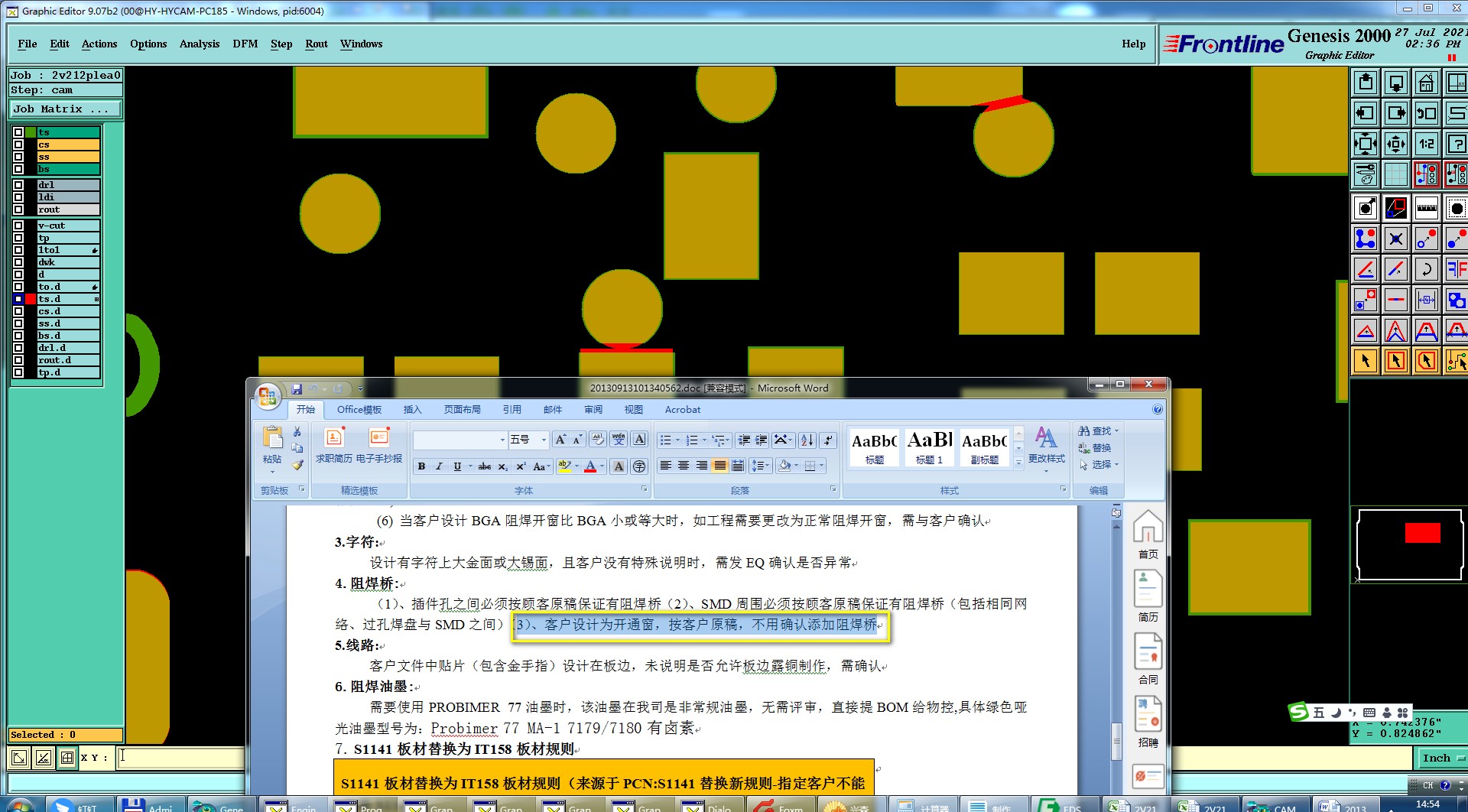This screenshot has height=812, width=1468.
Task: Click strikethrough abc icon in Word
Action: [485, 466]
